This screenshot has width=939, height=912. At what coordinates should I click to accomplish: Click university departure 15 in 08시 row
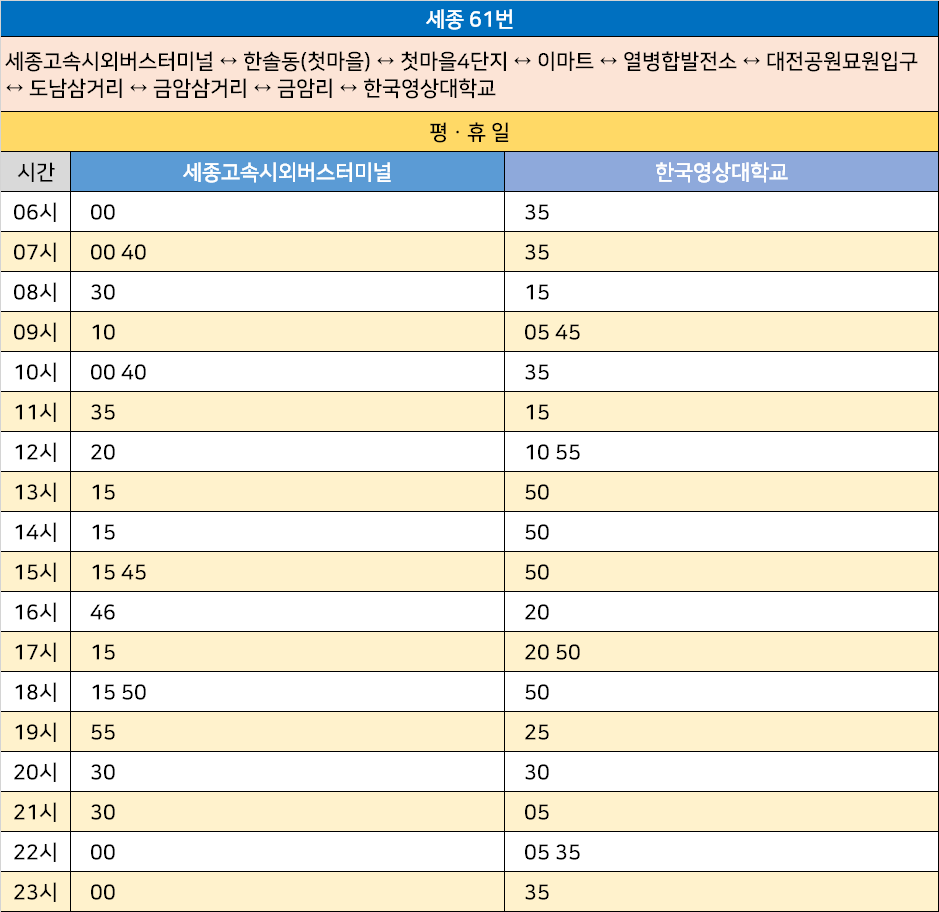click(537, 292)
